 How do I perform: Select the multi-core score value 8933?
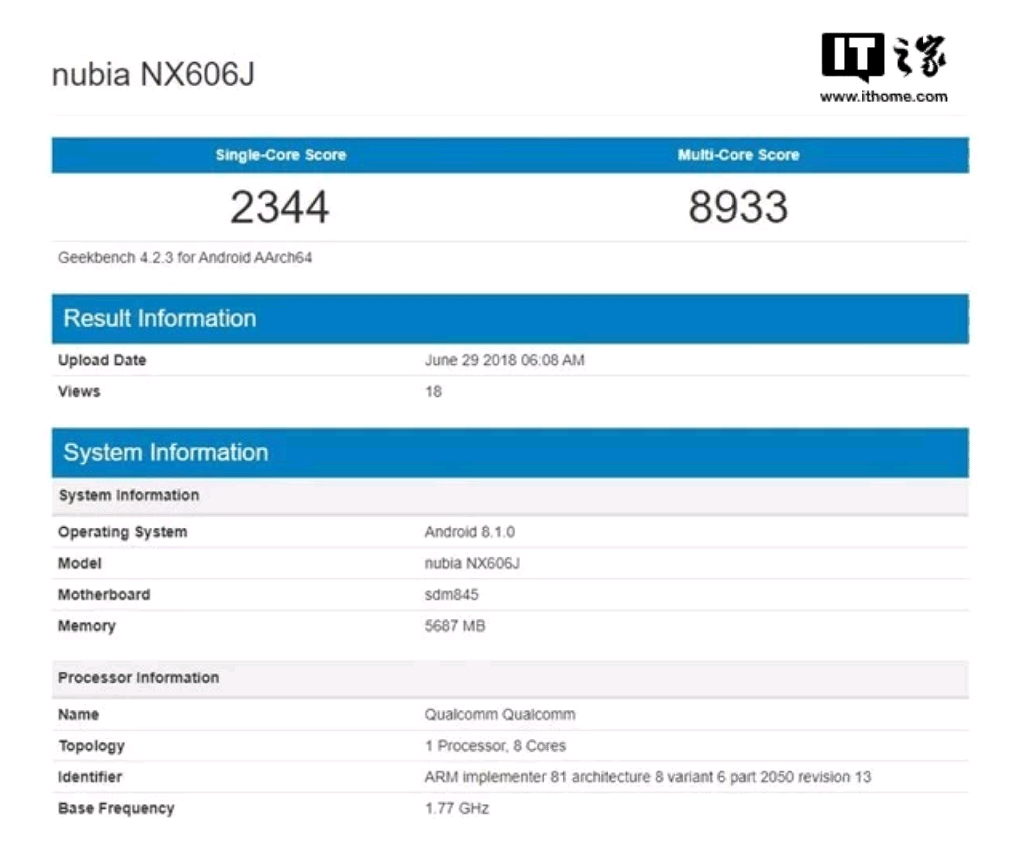tap(738, 207)
